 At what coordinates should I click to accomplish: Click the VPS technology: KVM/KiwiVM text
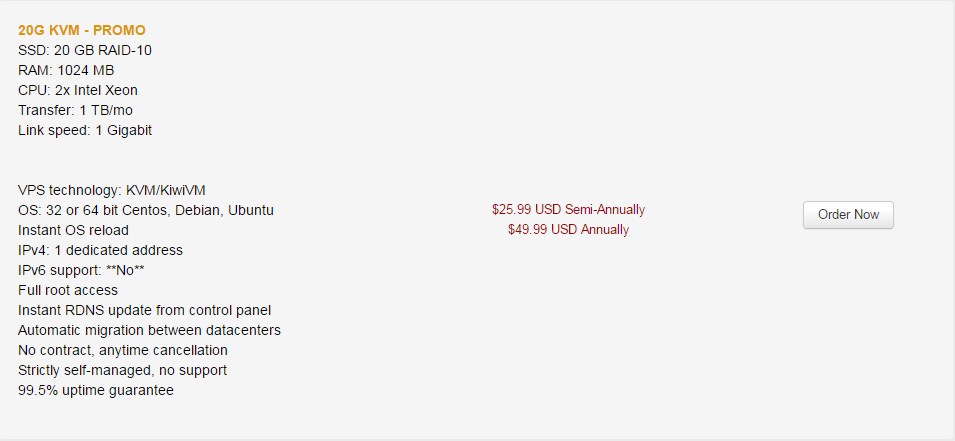tap(111, 191)
